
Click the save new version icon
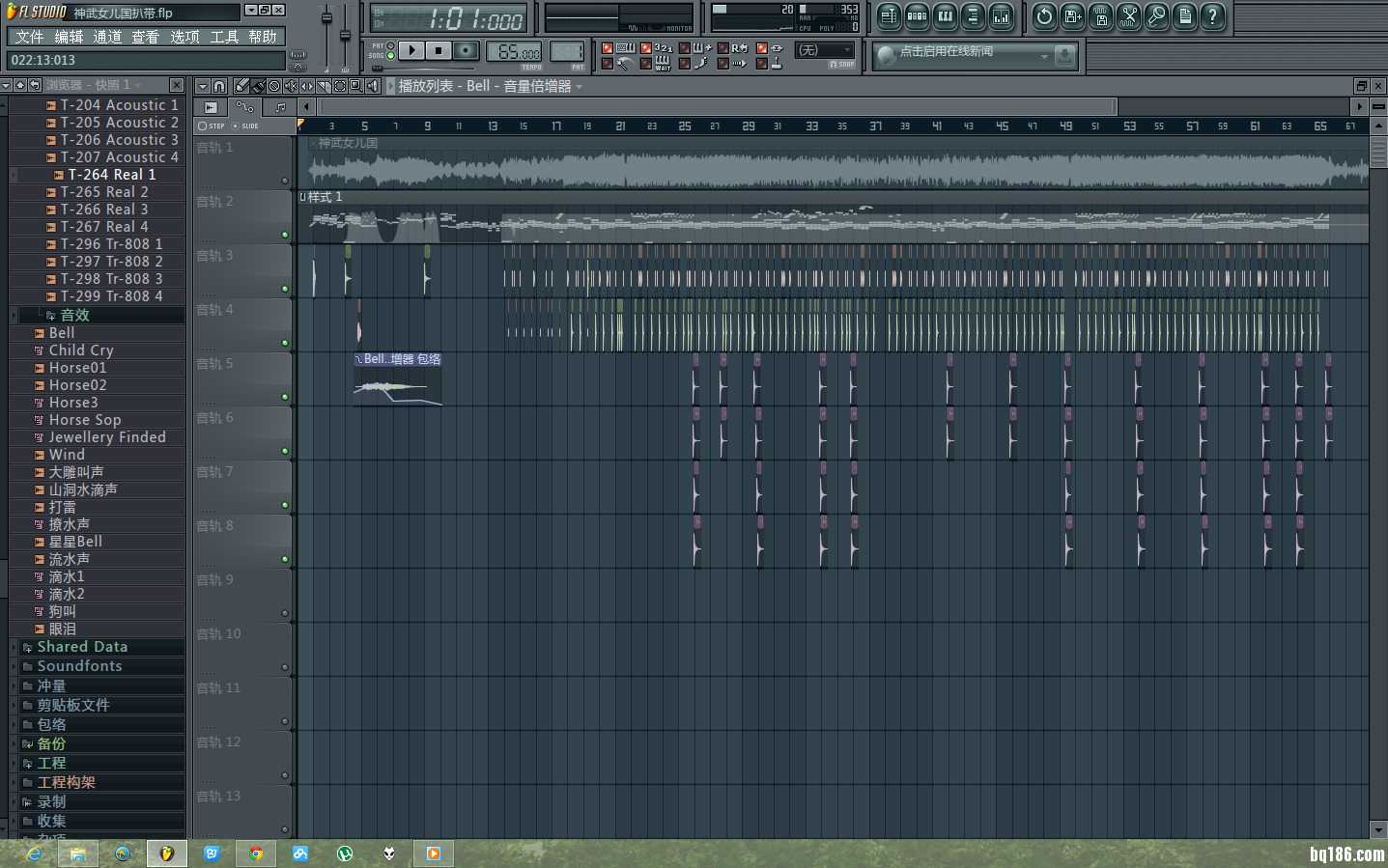[1072, 16]
